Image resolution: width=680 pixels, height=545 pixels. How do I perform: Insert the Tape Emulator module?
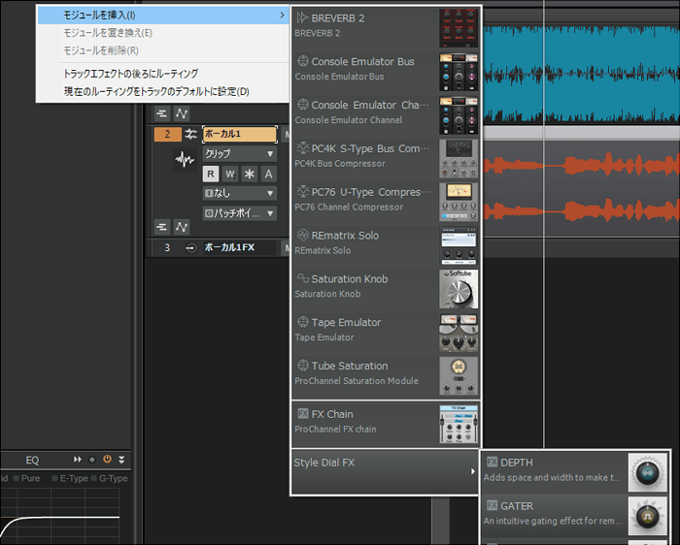pos(386,332)
